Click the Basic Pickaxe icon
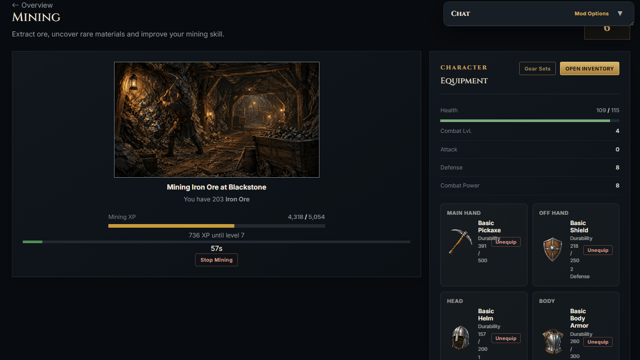 [x=460, y=242]
